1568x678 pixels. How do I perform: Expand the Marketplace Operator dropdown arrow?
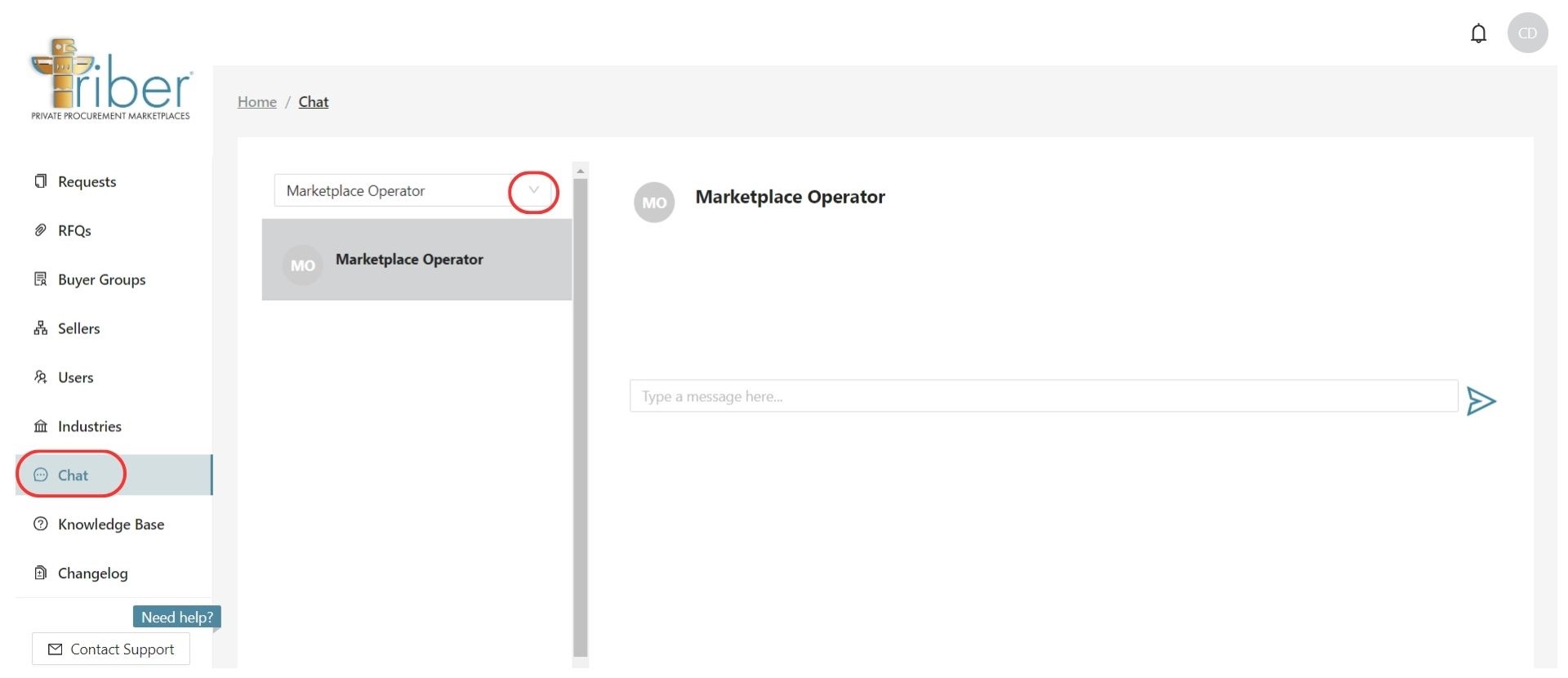point(533,190)
